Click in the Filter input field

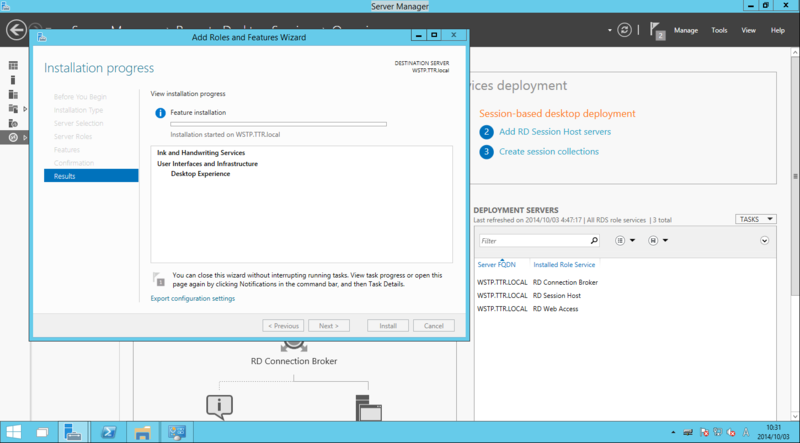pos(535,240)
